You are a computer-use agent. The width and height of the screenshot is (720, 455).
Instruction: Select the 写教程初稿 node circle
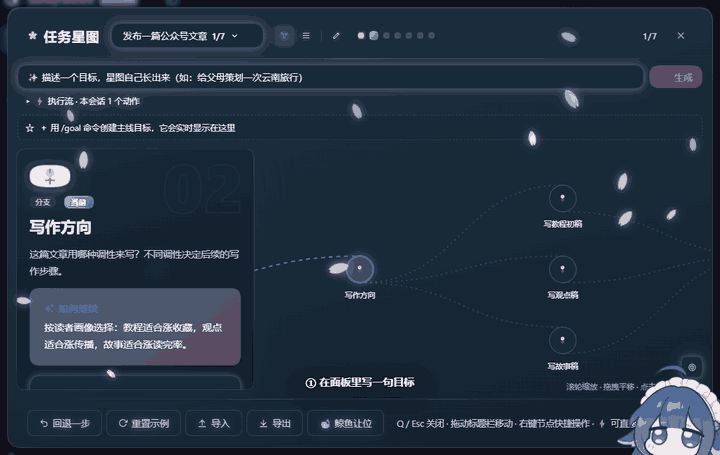point(562,198)
